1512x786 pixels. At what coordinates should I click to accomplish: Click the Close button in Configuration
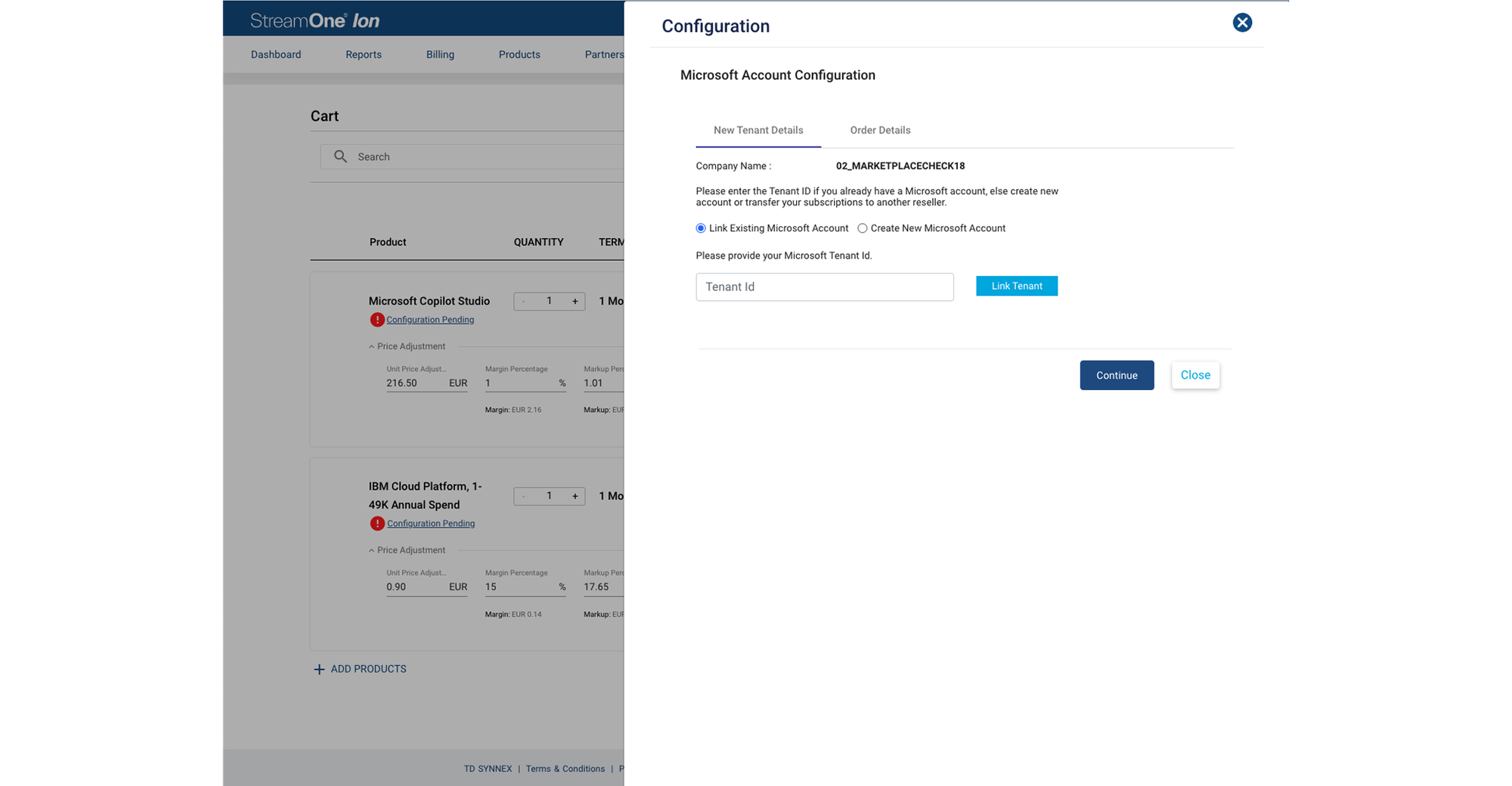[x=1195, y=375]
